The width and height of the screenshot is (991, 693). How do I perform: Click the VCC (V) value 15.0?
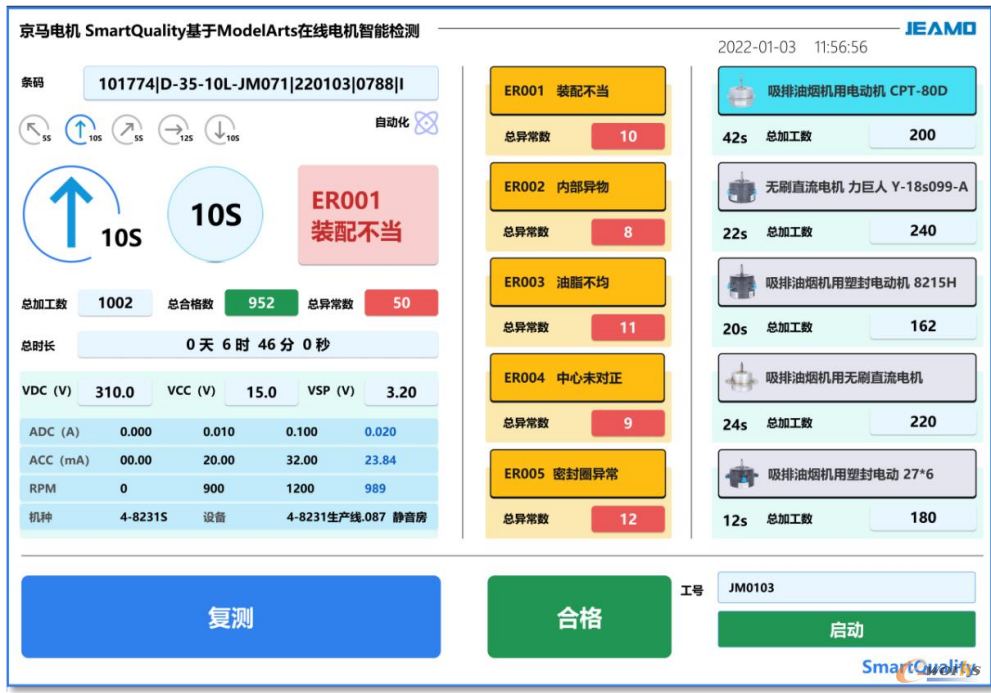pyautogui.click(x=261, y=392)
